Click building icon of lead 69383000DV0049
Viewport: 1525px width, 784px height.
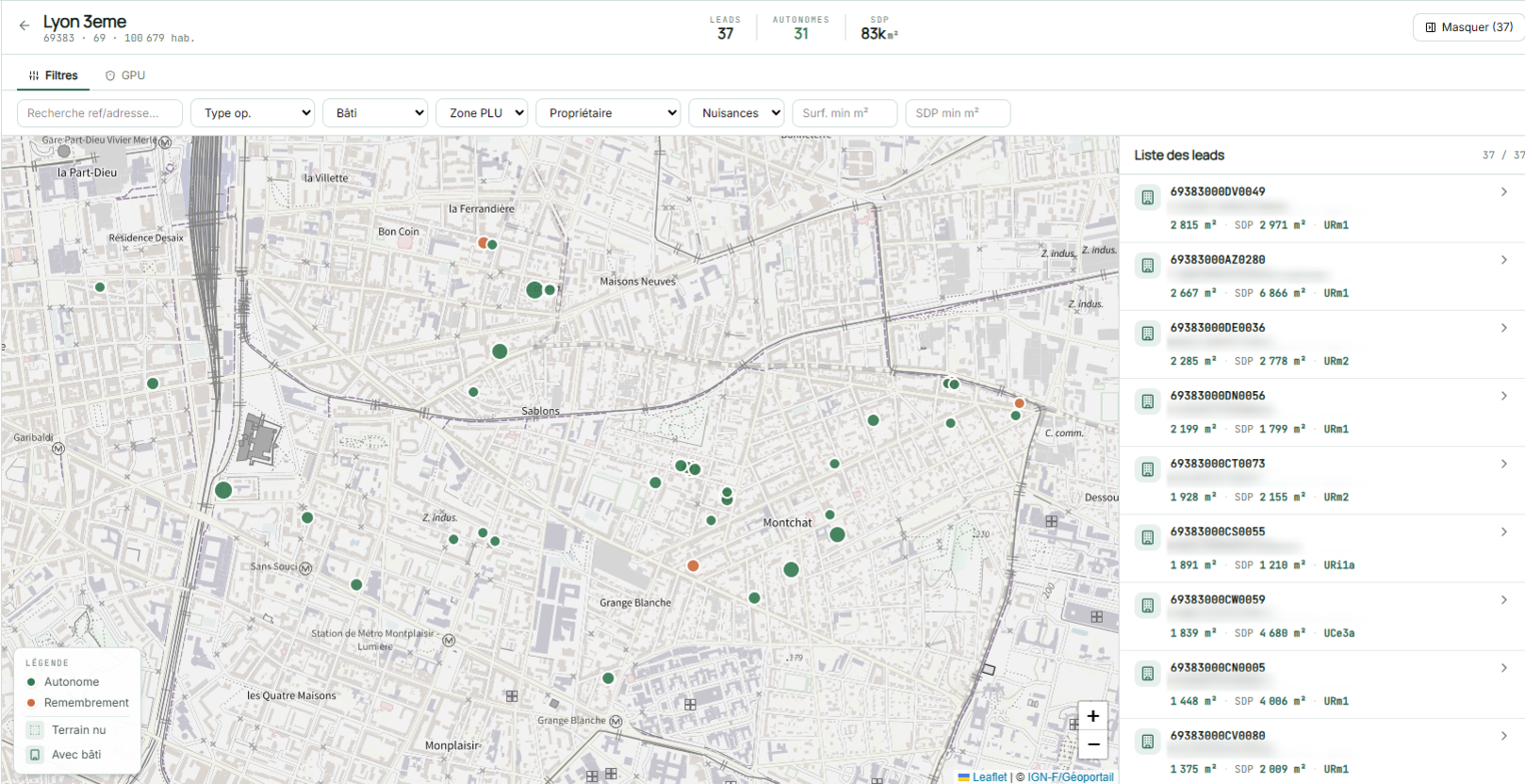click(x=1147, y=198)
